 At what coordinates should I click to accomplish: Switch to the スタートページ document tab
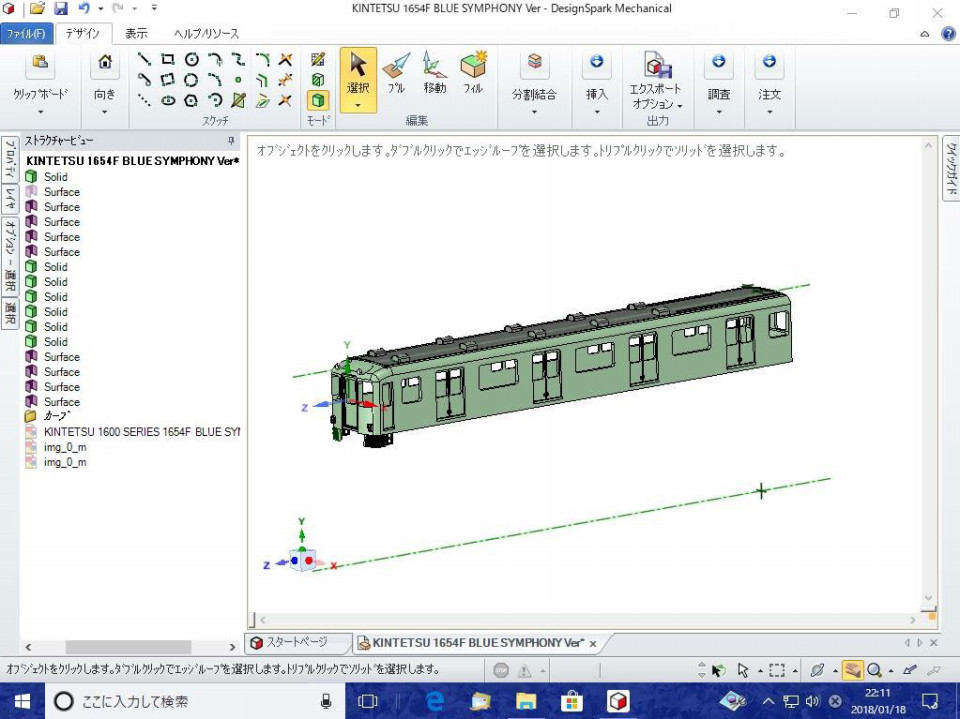point(298,642)
